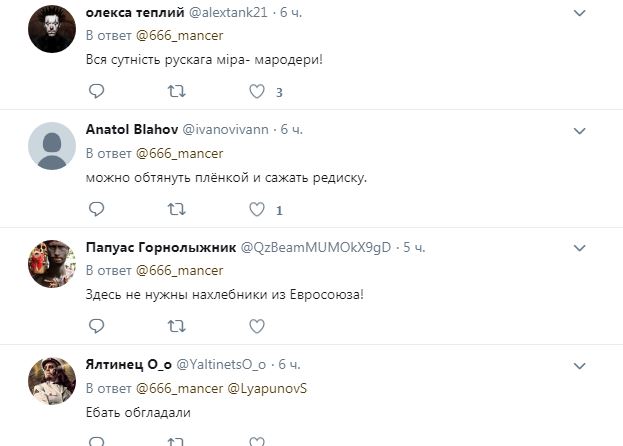The image size is (623, 446).
Task: Open more options chevron on Anatol Blahov's tweet
Action: [580, 131]
